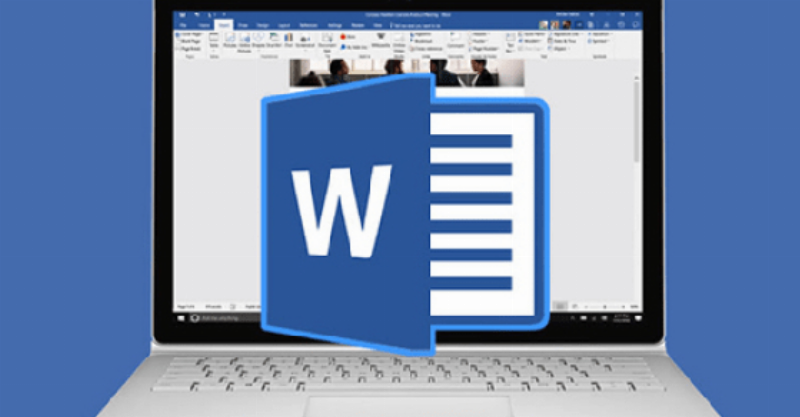The width and height of the screenshot is (800, 417).
Task: Click the Cross-reference button
Action: (x=427, y=49)
